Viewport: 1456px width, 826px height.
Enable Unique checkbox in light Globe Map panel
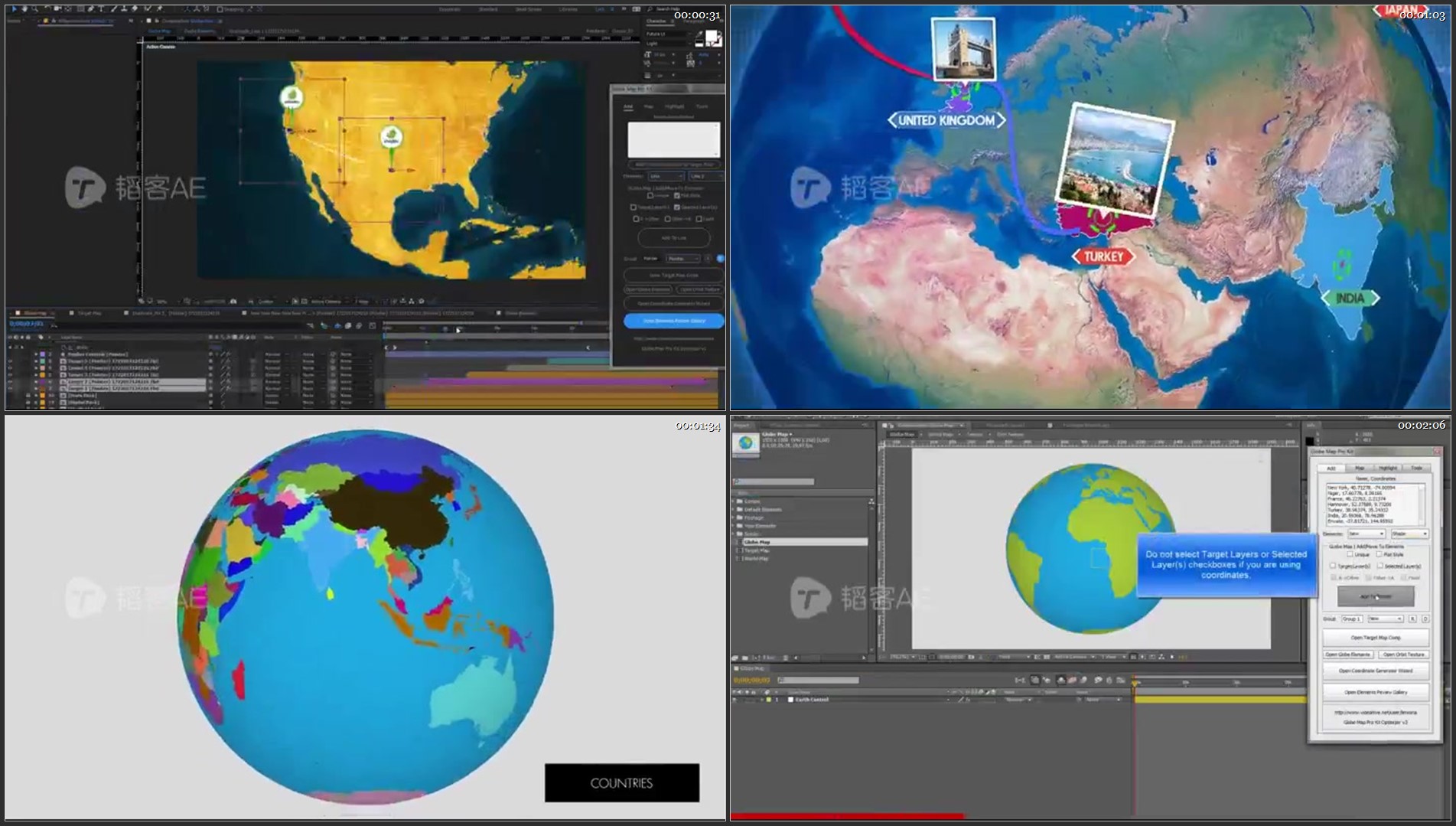pos(1350,555)
